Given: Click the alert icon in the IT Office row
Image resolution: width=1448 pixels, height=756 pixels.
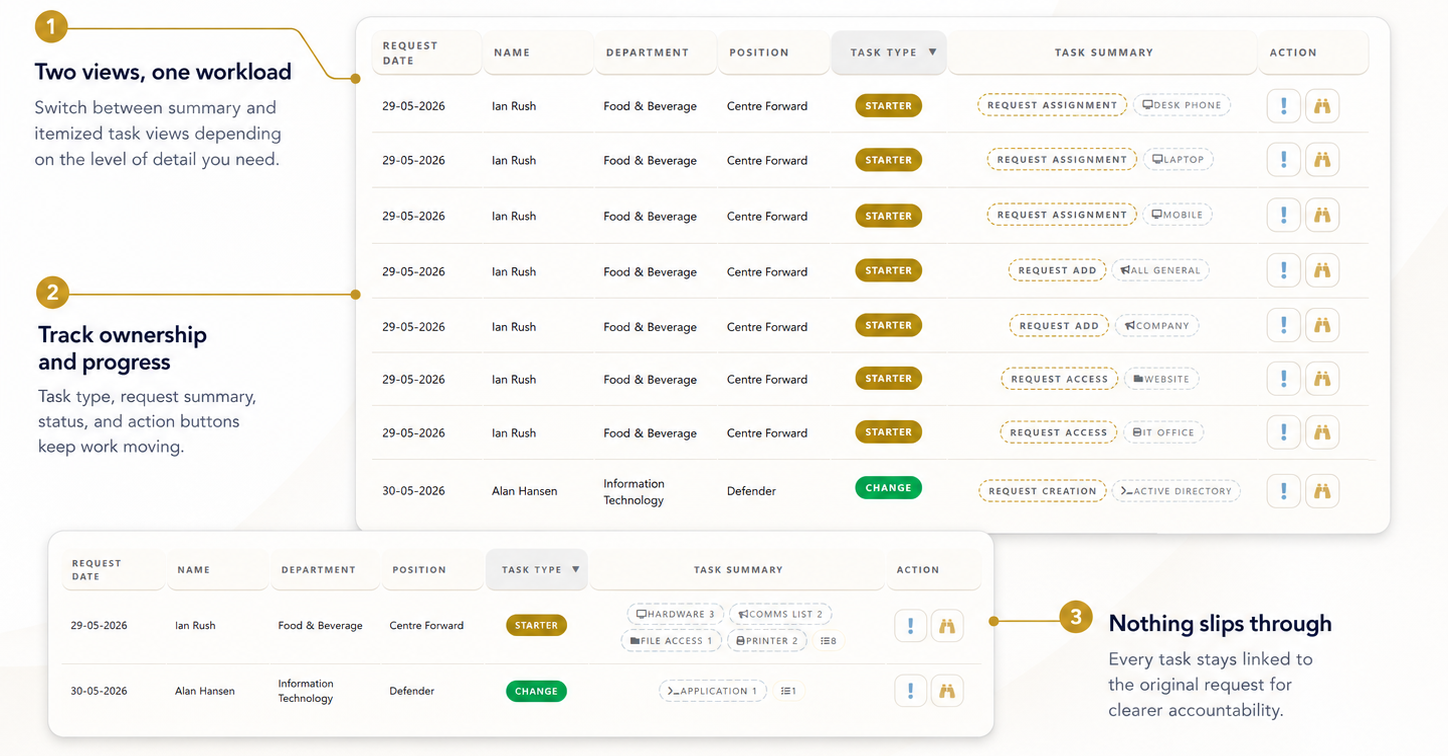Looking at the screenshot, I should [1283, 433].
